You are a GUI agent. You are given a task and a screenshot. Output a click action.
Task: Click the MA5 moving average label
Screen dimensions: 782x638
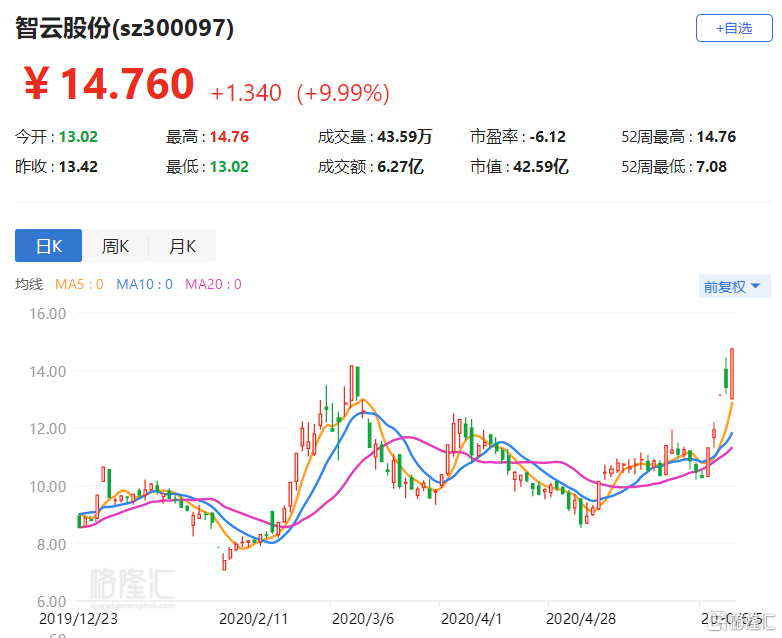pyautogui.click(x=79, y=284)
